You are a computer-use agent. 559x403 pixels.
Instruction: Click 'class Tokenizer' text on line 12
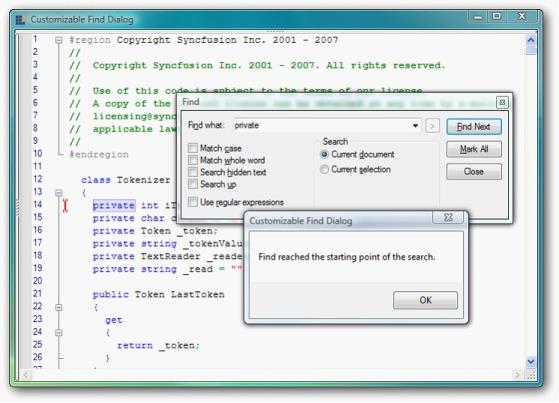[125, 180]
